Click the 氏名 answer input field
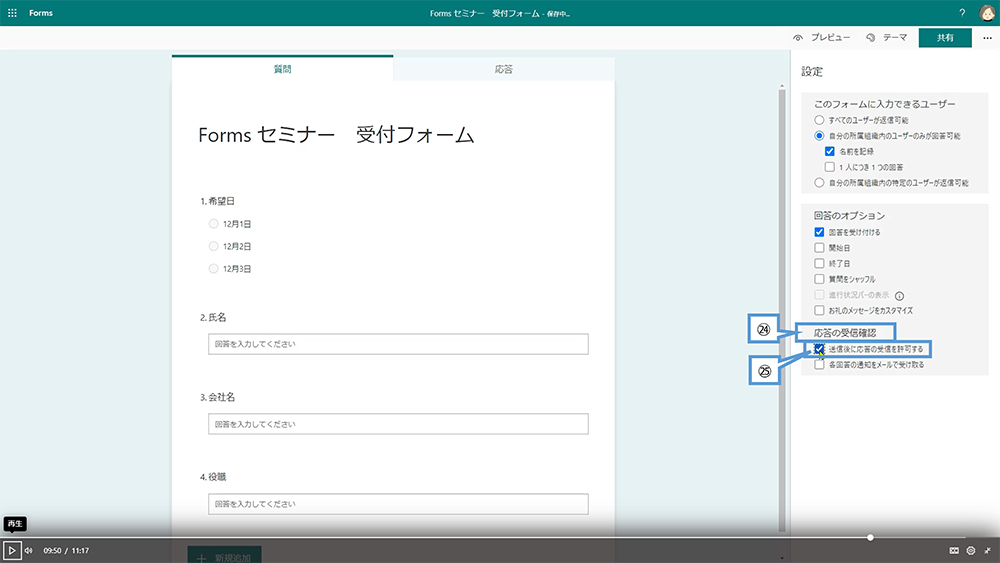This screenshot has height=563, width=1000. click(x=398, y=344)
